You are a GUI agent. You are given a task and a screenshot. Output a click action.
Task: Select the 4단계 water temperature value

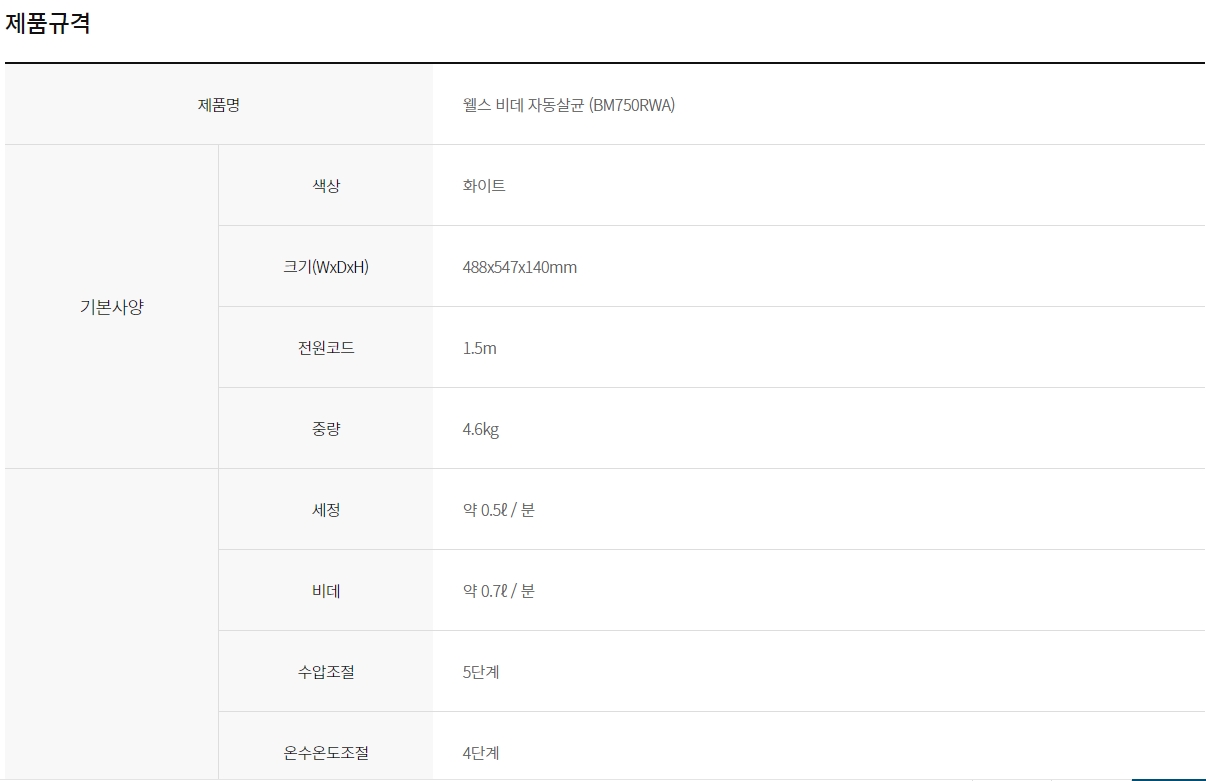click(481, 753)
